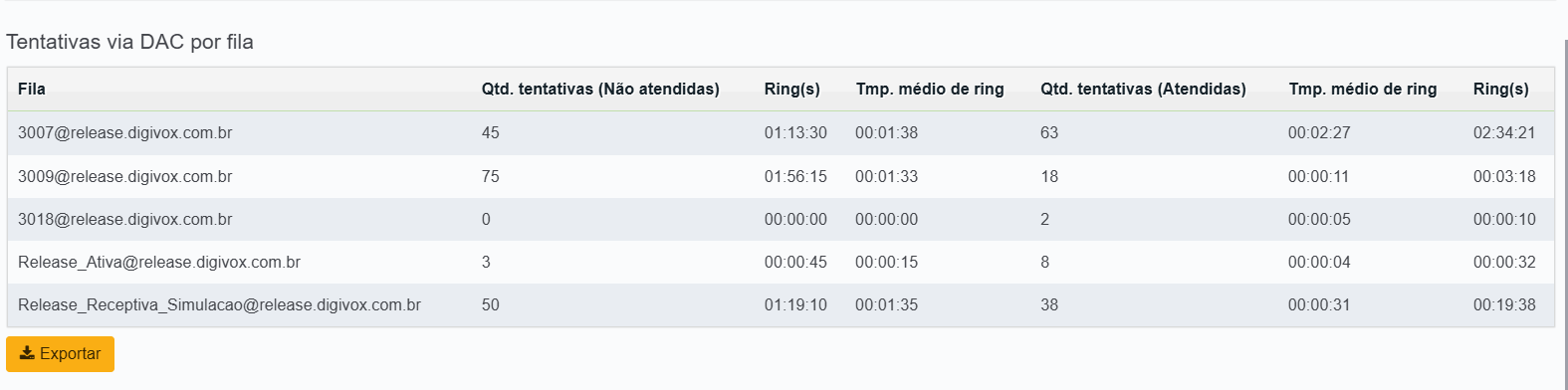The height and width of the screenshot is (390, 1568).
Task: Click the second Tmp. médio de ring header
Action: 1363,89
